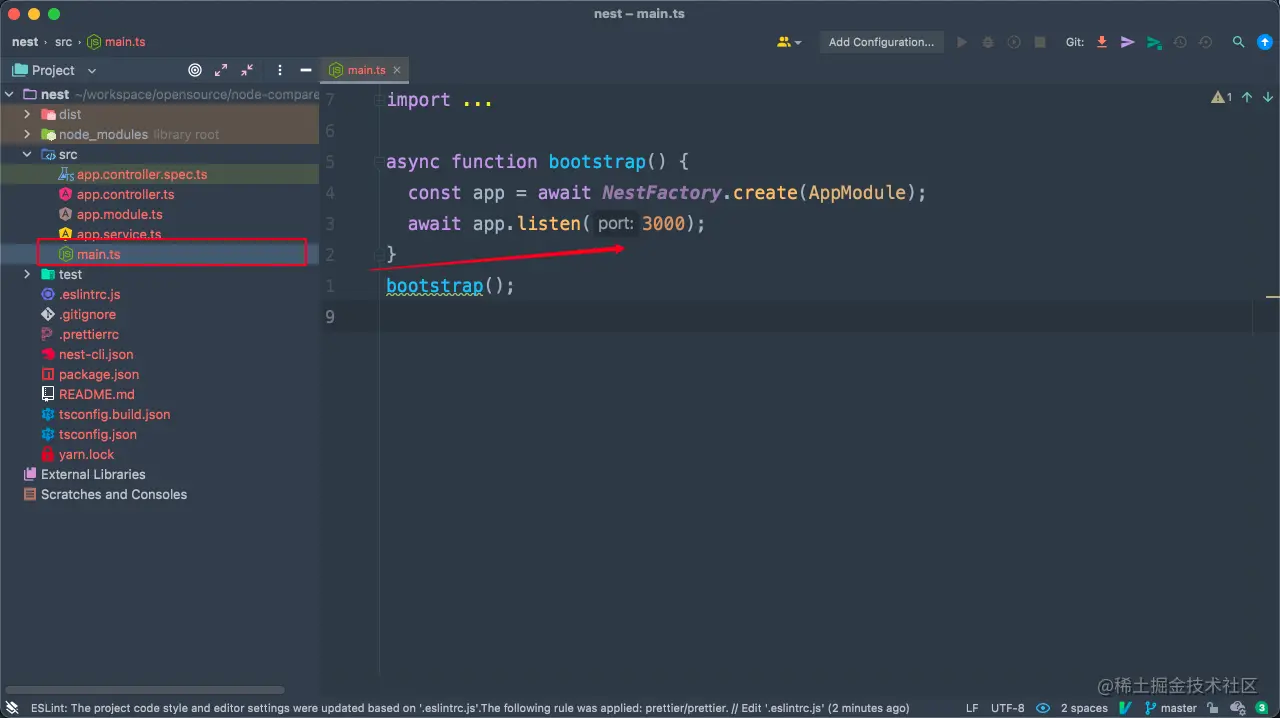Go to previous highlighted error arrow
1280x718 pixels.
coord(1247,97)
